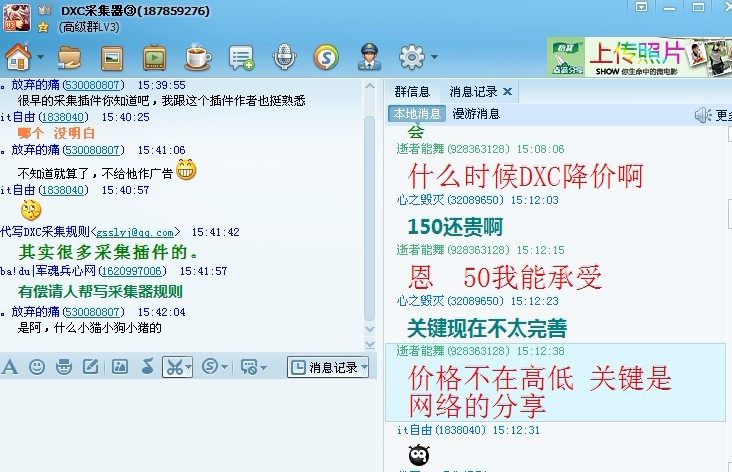Click the circular S search icon
Viewport: 732px width, 472px height.
coord(326,57)
